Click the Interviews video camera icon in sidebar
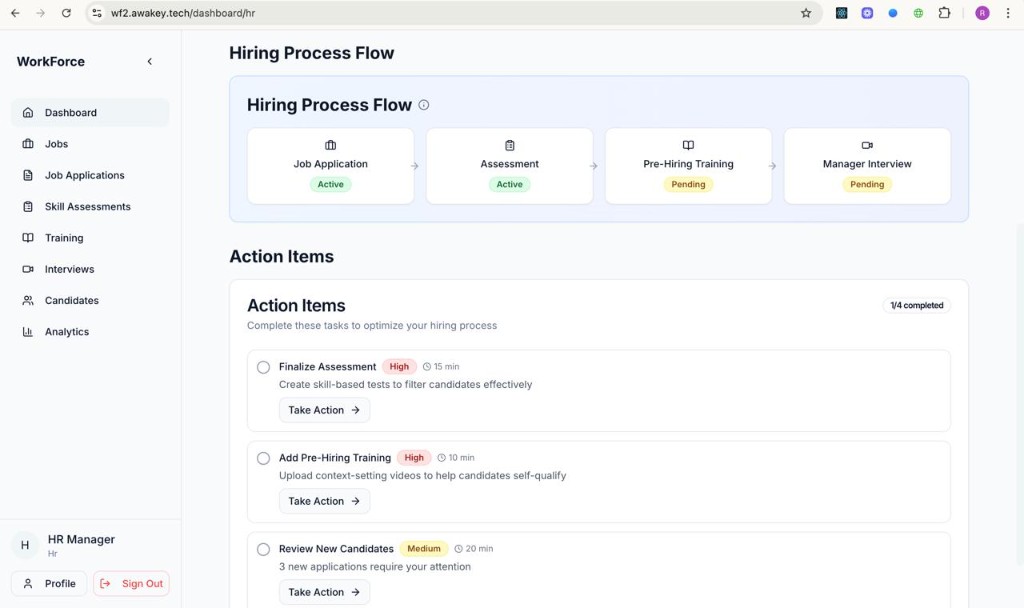Viewport: 1024px width, 608px height. [28, 269]
